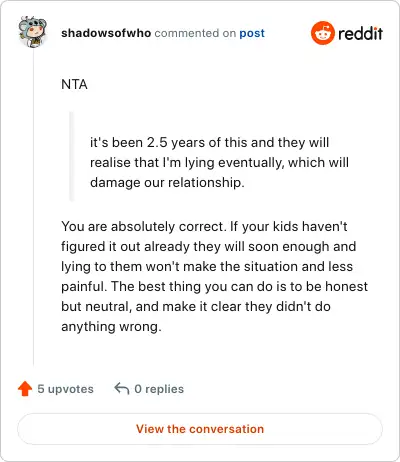
Task: Click the grey quote bar beside the blockquote
Action: click(x=71, y=156)
